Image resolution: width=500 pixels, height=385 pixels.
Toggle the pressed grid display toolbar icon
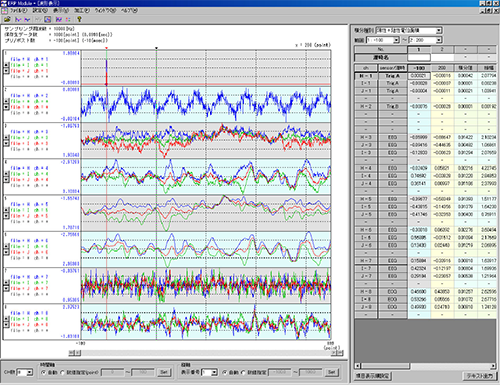point(48,19)
